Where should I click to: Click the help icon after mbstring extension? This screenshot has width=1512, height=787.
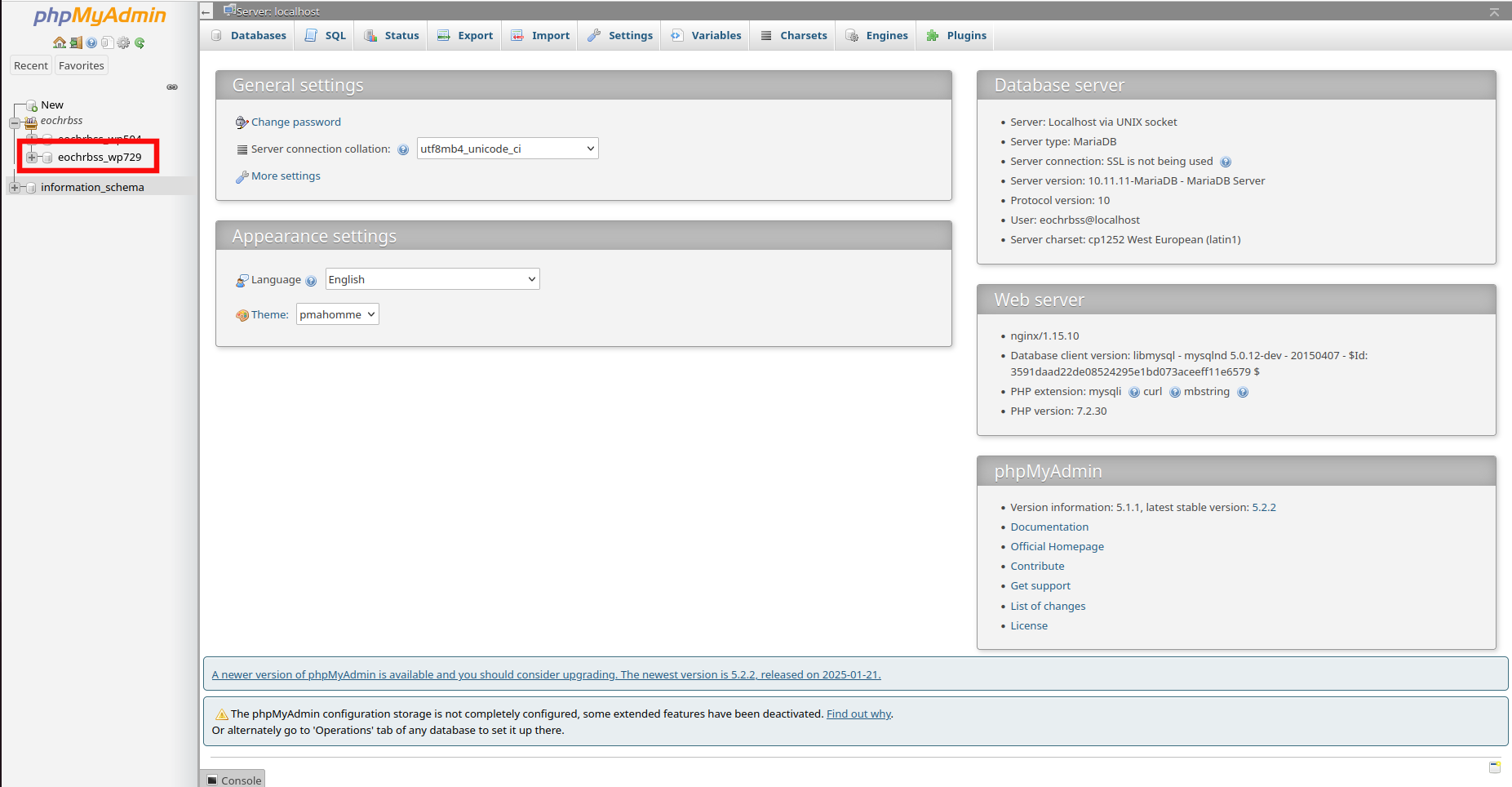click(1243, 392)
